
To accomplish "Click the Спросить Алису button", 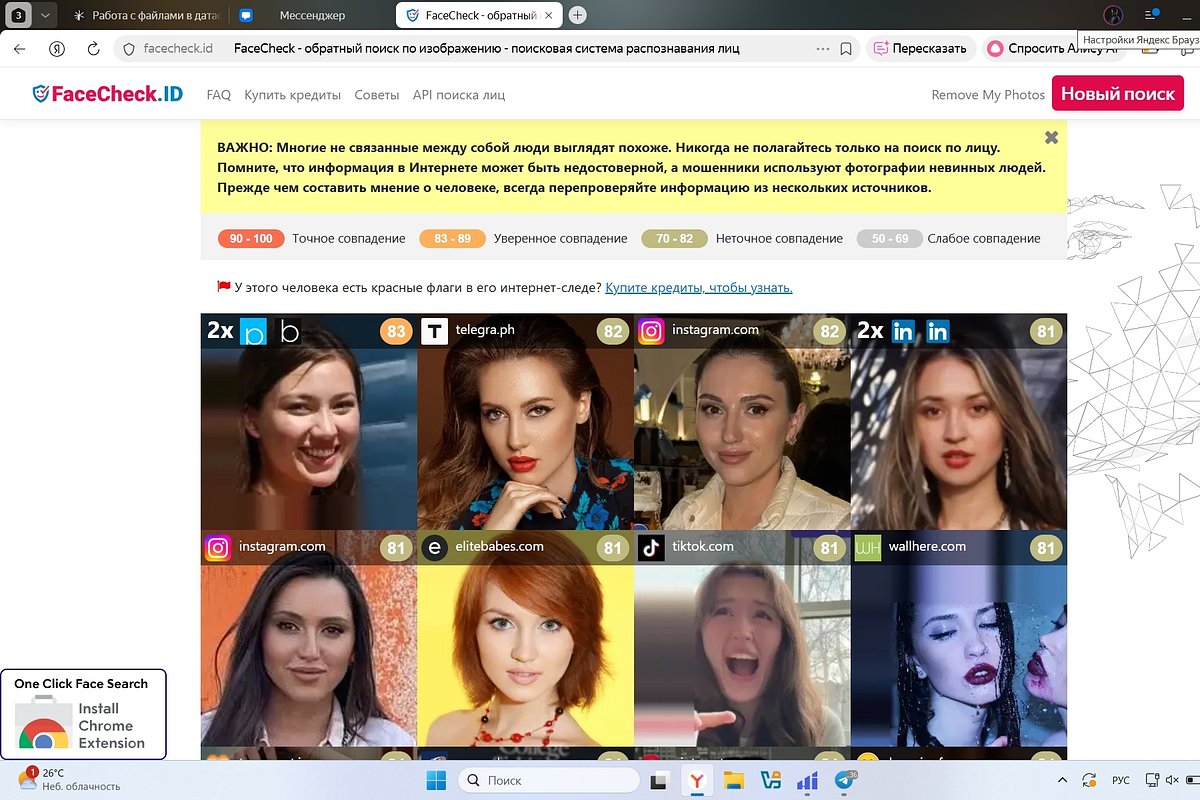I will 1054,48.
